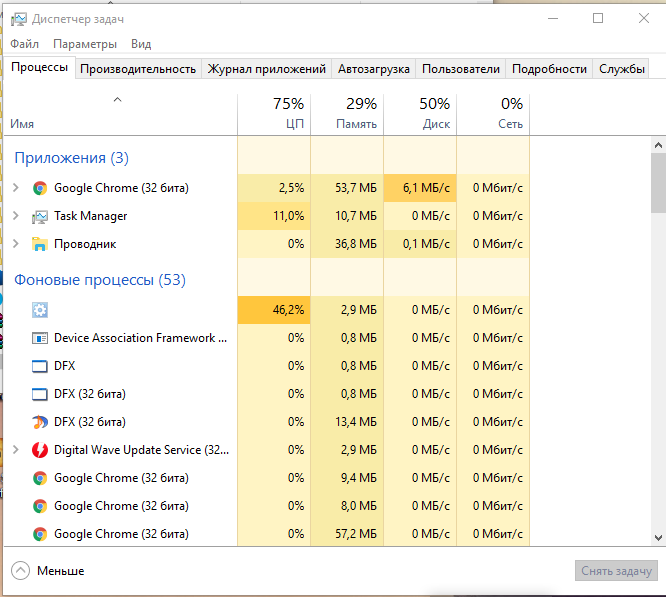Switch to the Производительность tab
The width and height of the screenshot is (666, 597).
coord(138,69)
